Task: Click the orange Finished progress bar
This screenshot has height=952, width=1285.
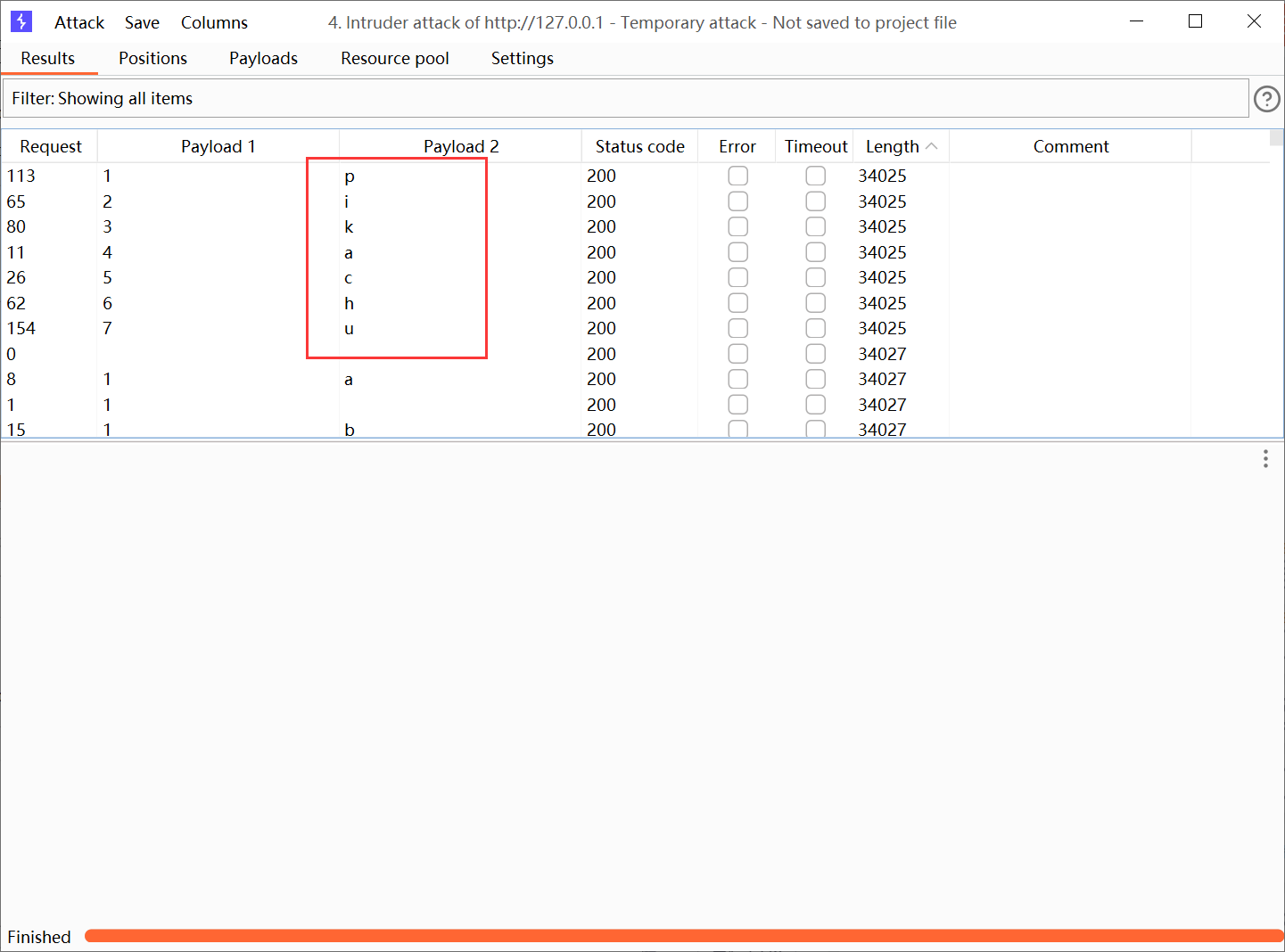Action: pyautogui.click(x=682, y=936)
